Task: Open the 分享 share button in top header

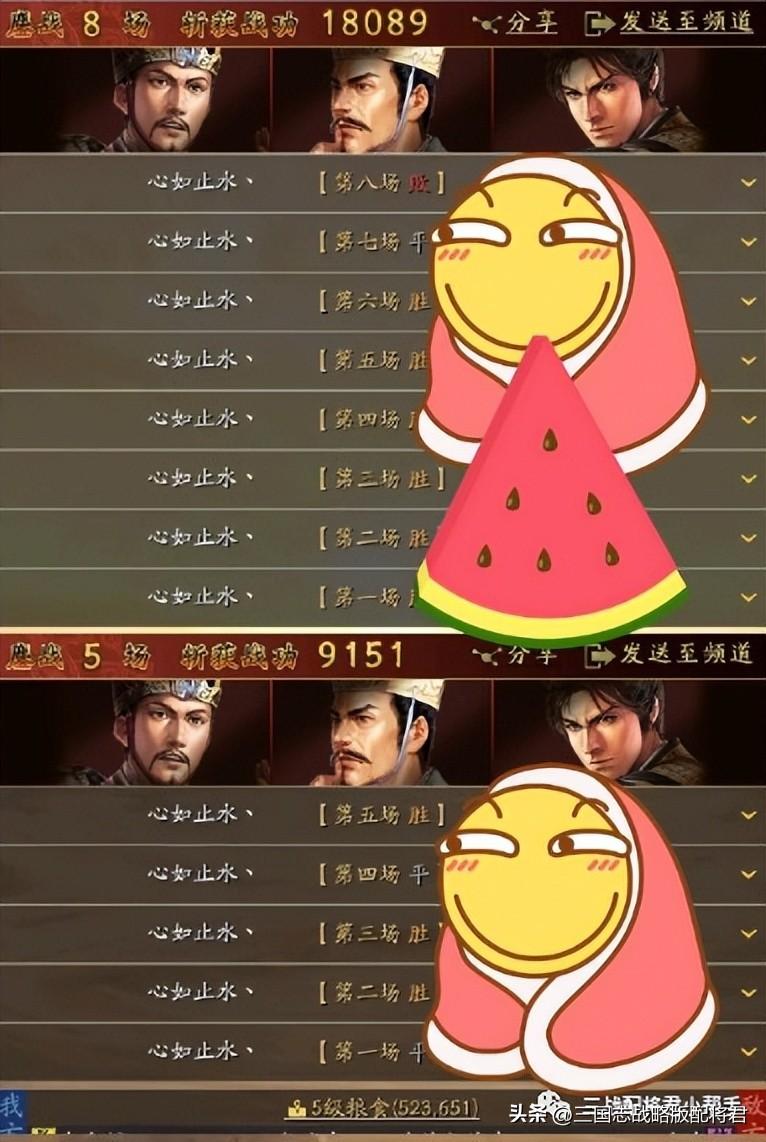Action: click(x=514, y=23)
